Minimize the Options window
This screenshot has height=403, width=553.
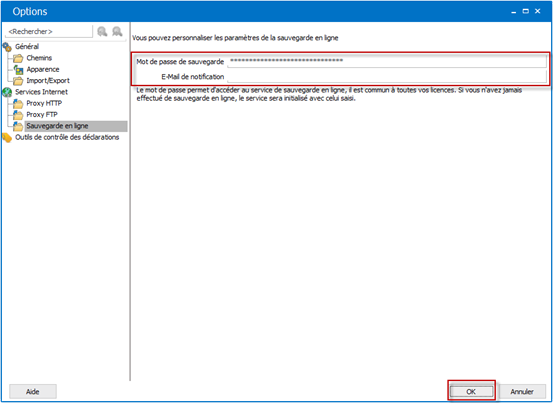(514, 11)
